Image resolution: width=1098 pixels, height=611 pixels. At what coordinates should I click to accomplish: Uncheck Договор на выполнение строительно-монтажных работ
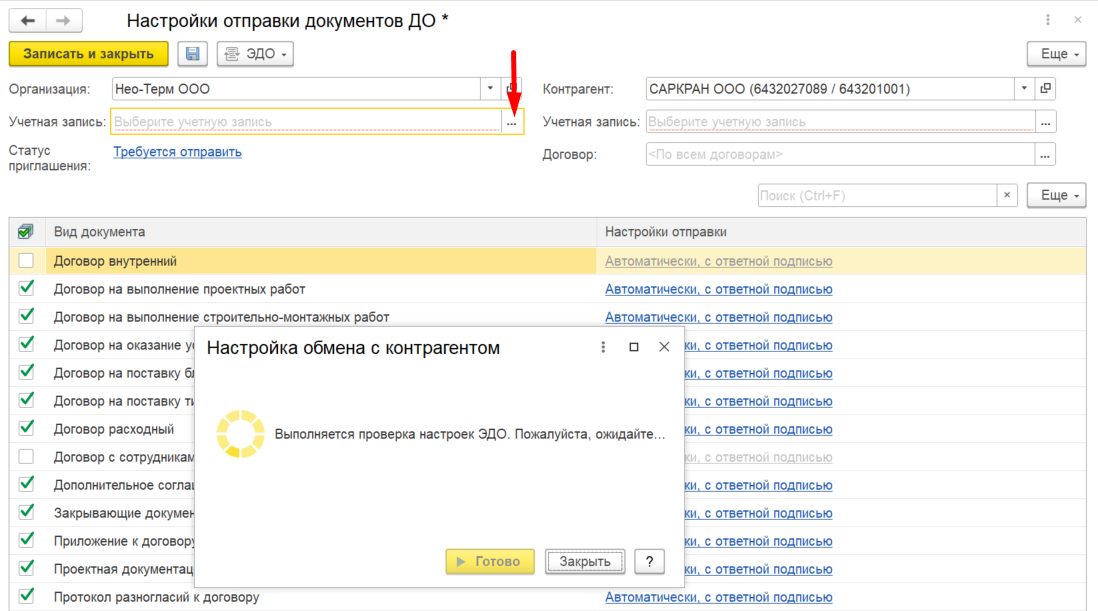click(x=26, y=316)
